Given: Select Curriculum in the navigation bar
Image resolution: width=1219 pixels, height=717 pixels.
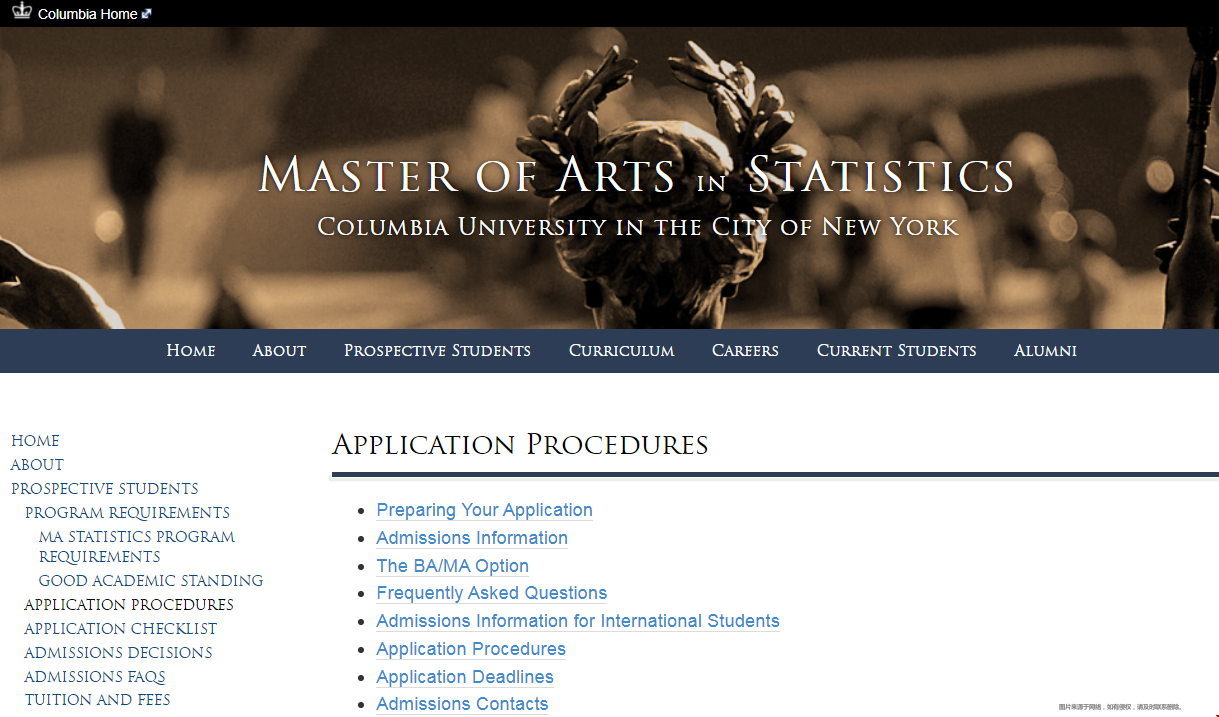Looking at the screenshot, I should pyautogui.click(x=621, y=350).
